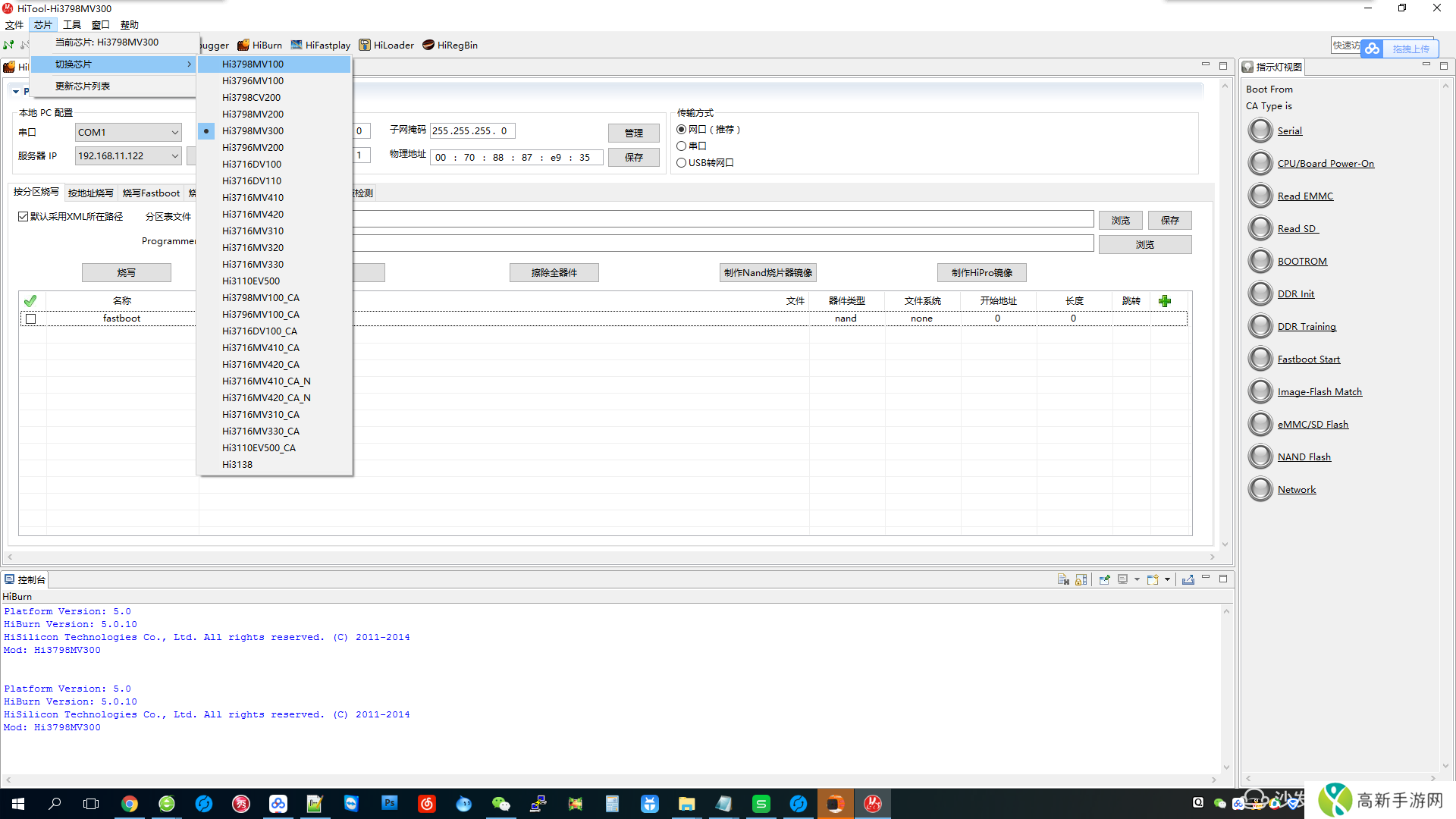Toggle the console Scroll Lock icon

point(1081,579)
